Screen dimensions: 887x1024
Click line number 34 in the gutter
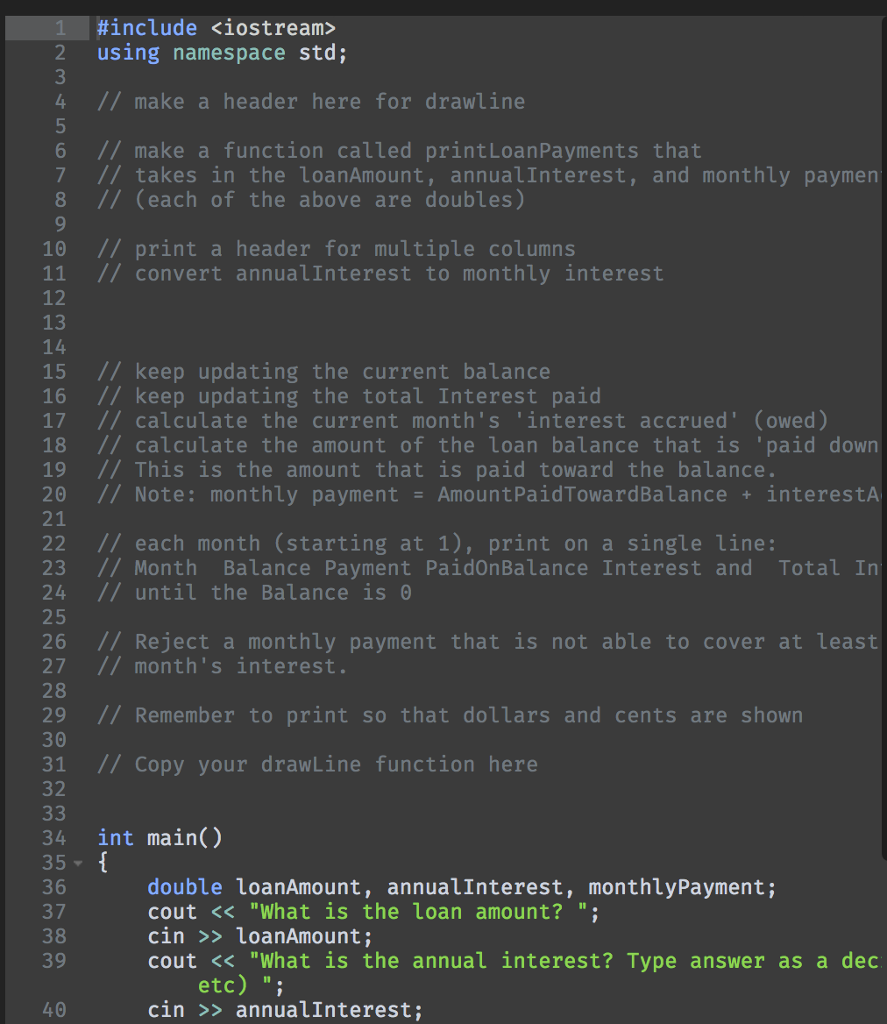tap(54, 838)
